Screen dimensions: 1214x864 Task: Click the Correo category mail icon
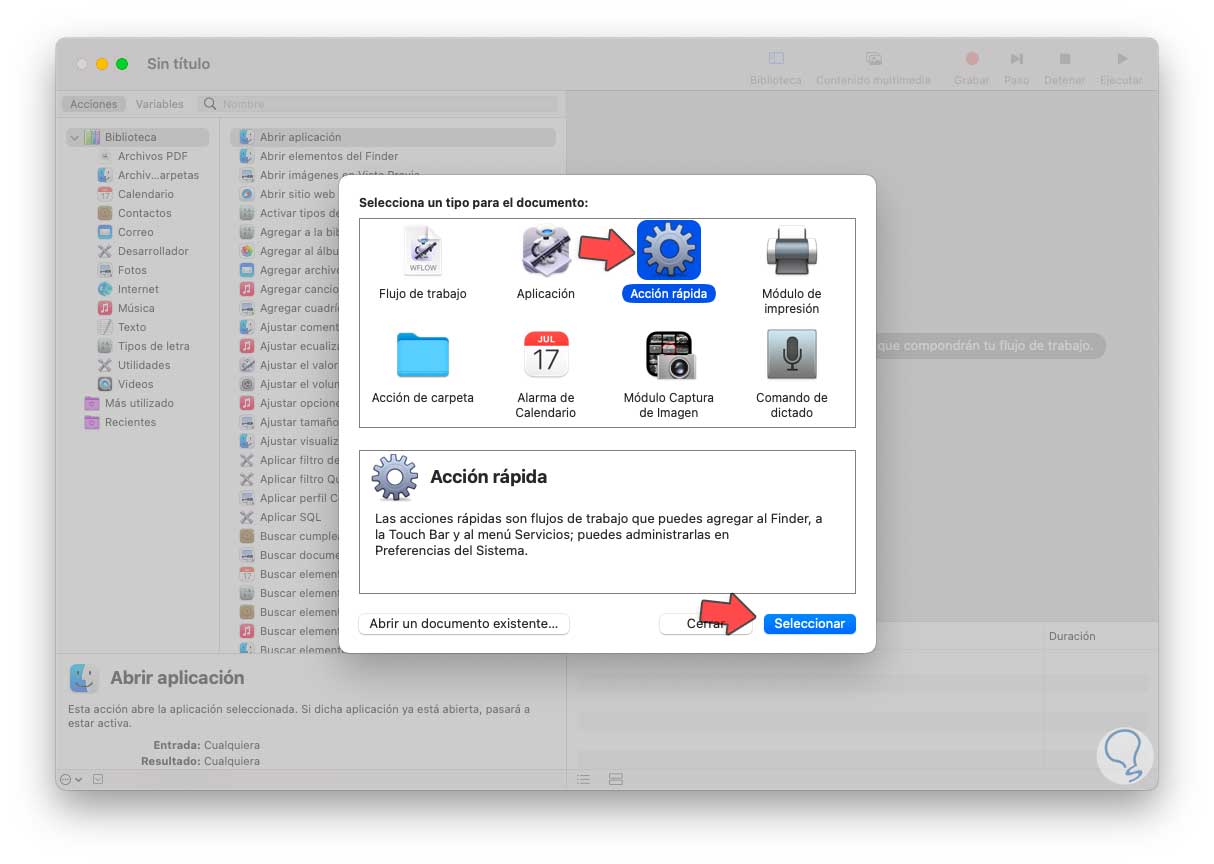[x=105, y=232]
